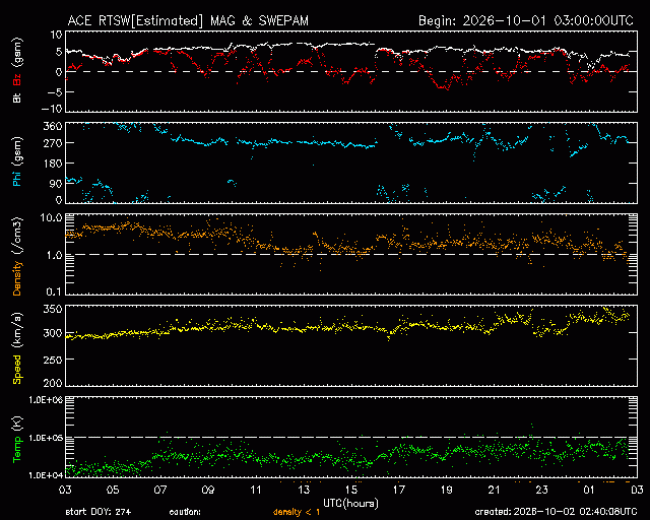
Task: Click the green 'Temp (K)' axis label
Action: 17,440
